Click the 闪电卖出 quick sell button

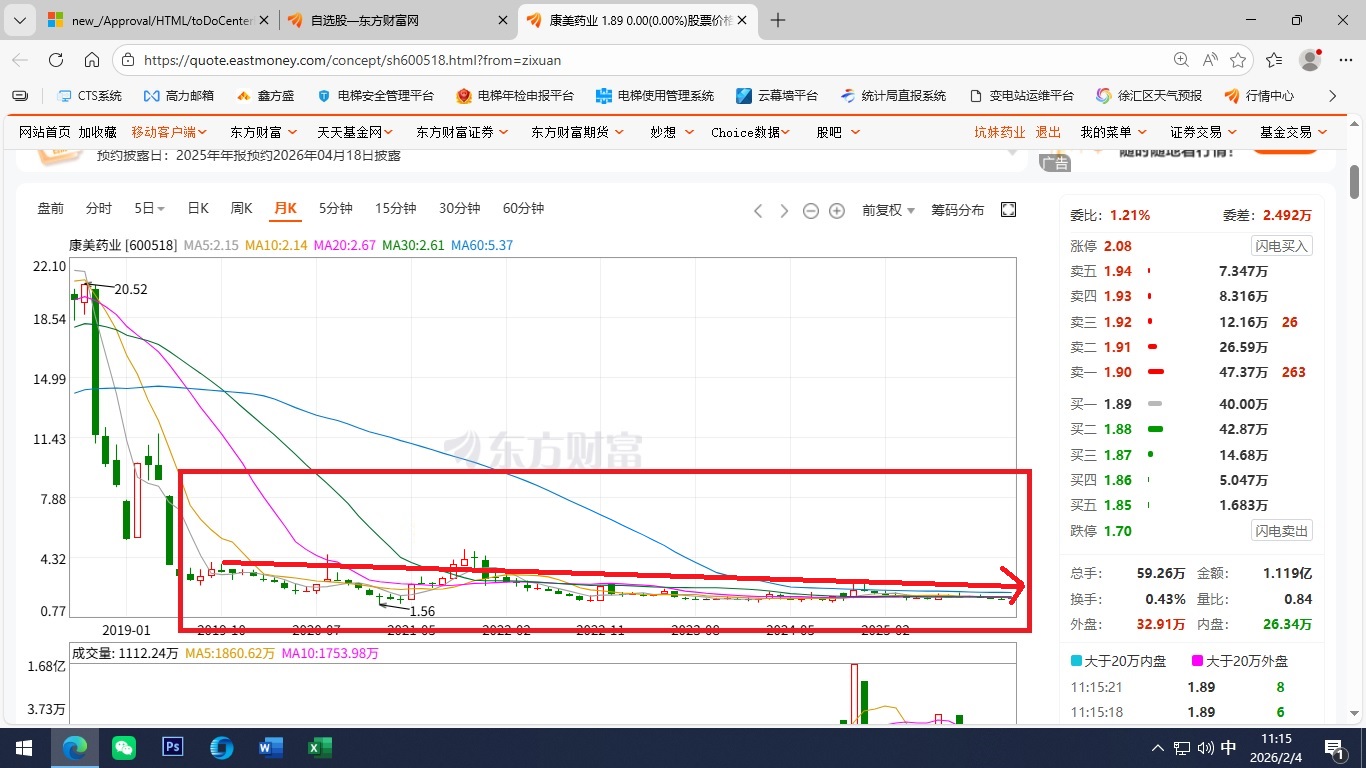pos(1282,531)
